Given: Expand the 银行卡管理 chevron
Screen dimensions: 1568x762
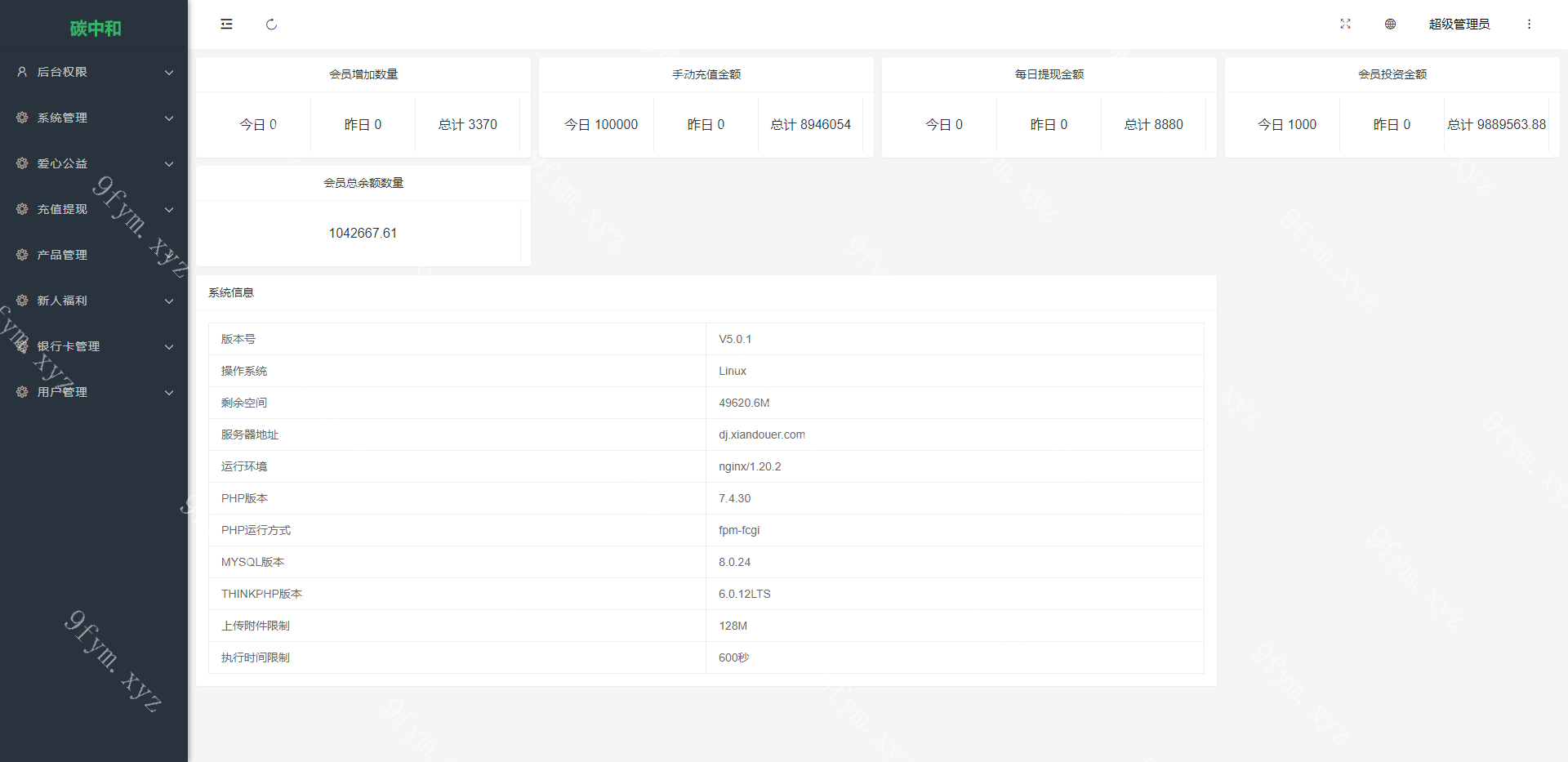Looking at the screenshot, I should tap(169, 347).
